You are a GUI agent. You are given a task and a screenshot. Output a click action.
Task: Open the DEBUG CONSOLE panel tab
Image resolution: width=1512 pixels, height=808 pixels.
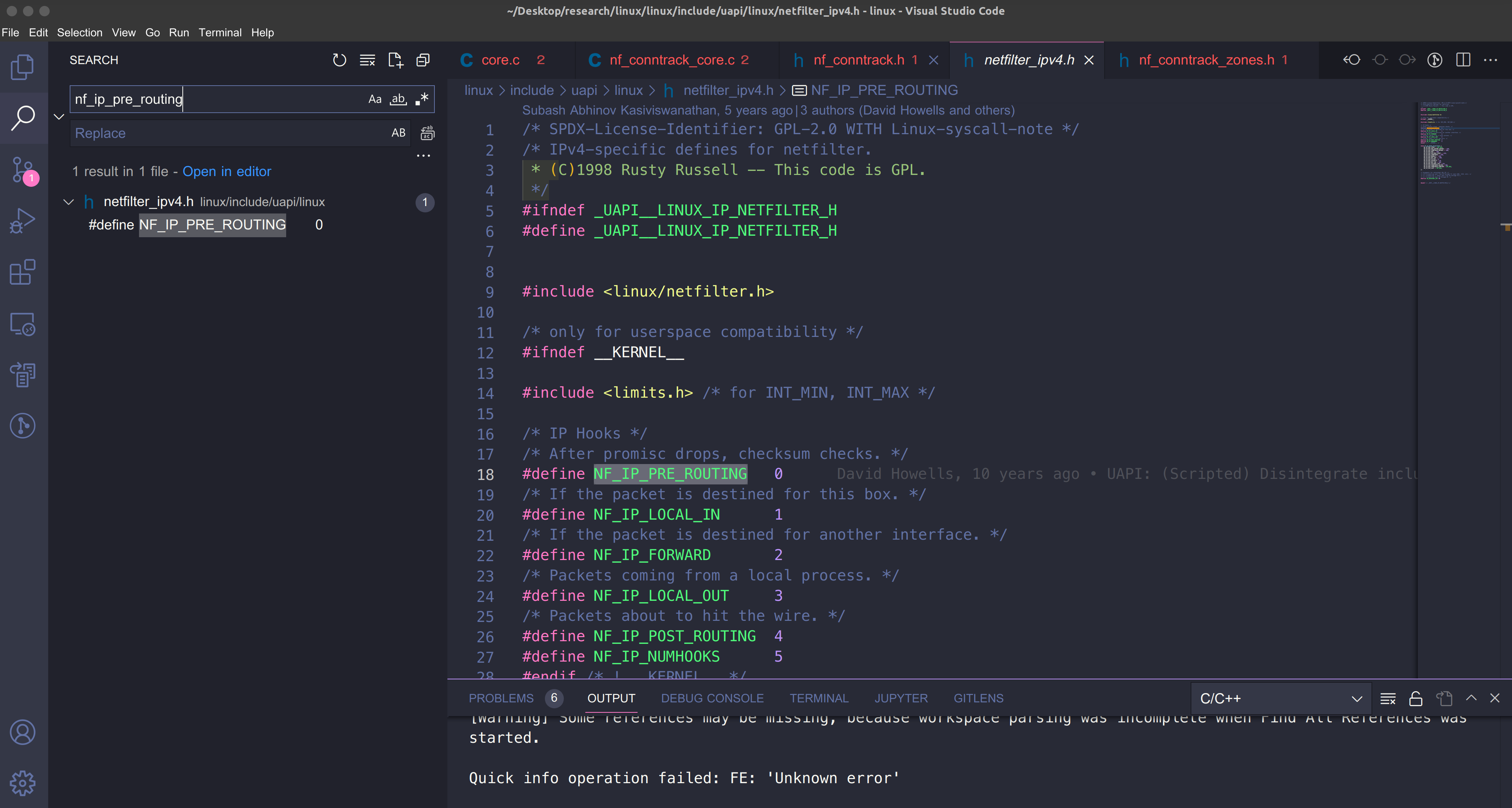pos(712,698)
